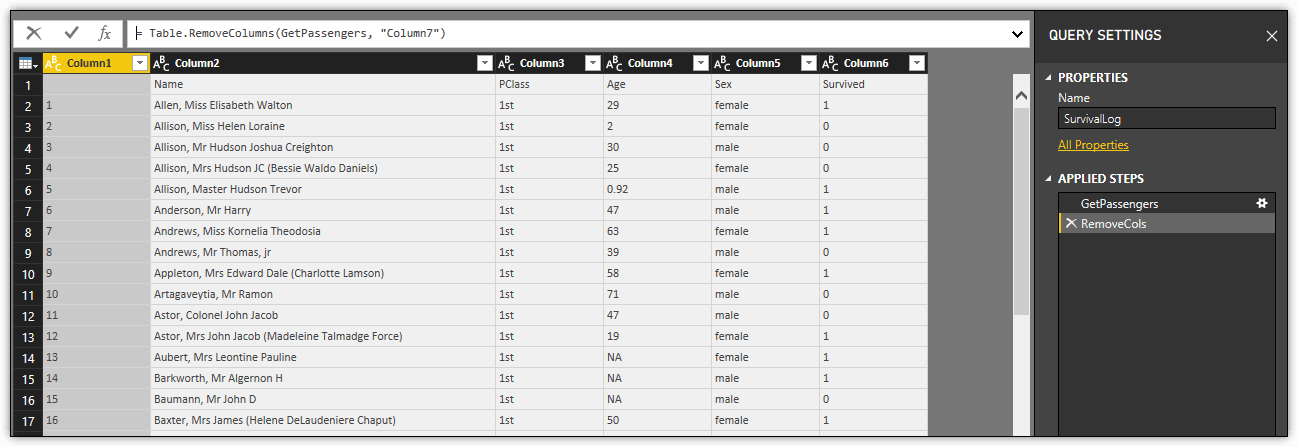Cancel the formula edit with X icon
The image size is (1298, 447).
[35, 34]
